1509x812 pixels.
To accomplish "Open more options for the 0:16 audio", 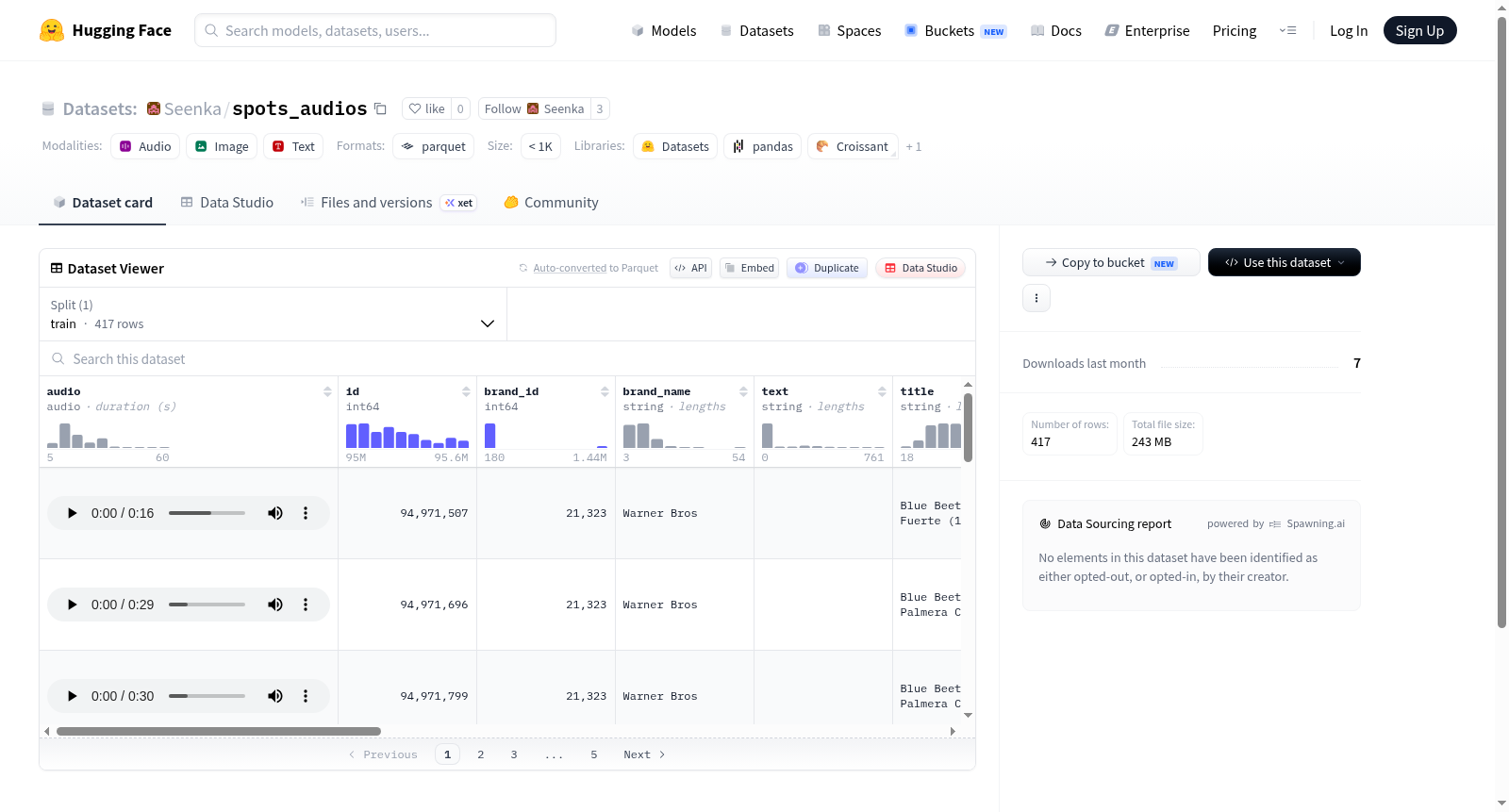I will (x=306, y=513).
